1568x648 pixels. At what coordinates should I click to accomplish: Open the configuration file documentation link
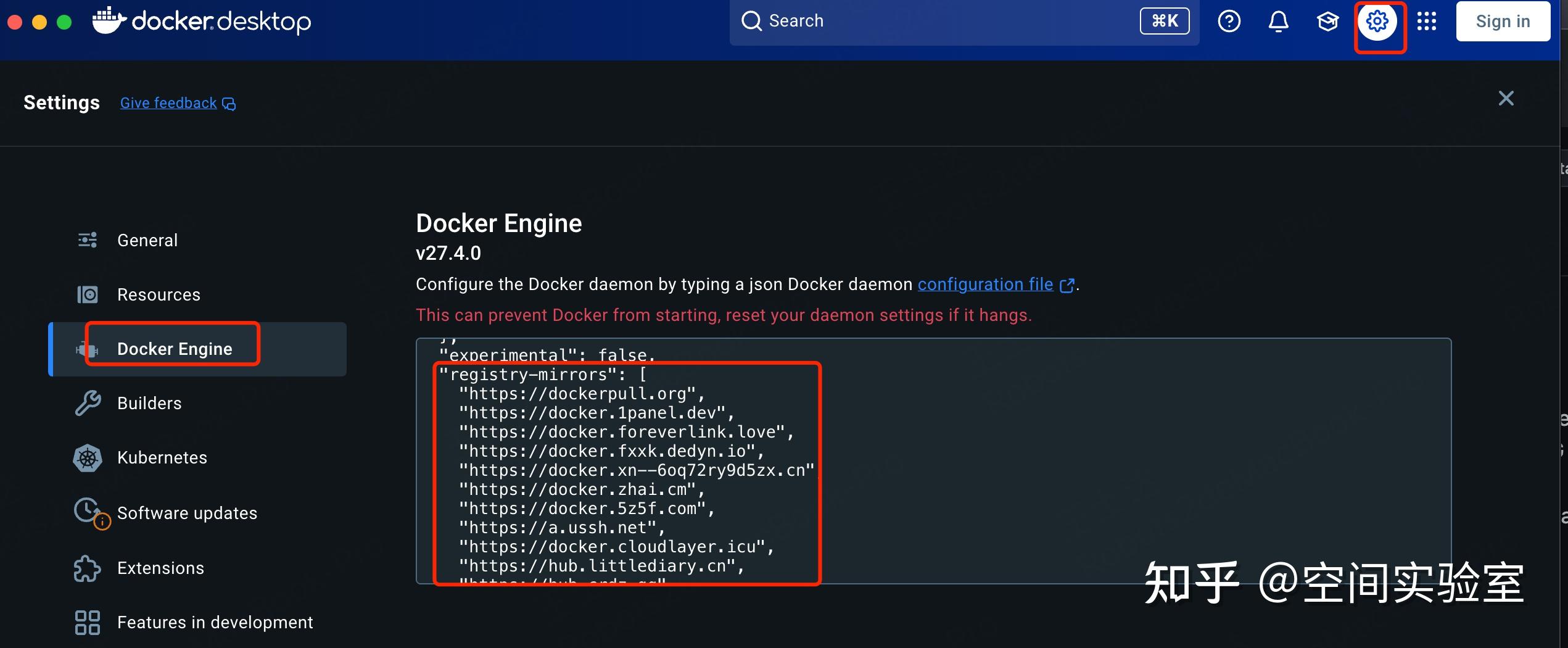point(985,285)
